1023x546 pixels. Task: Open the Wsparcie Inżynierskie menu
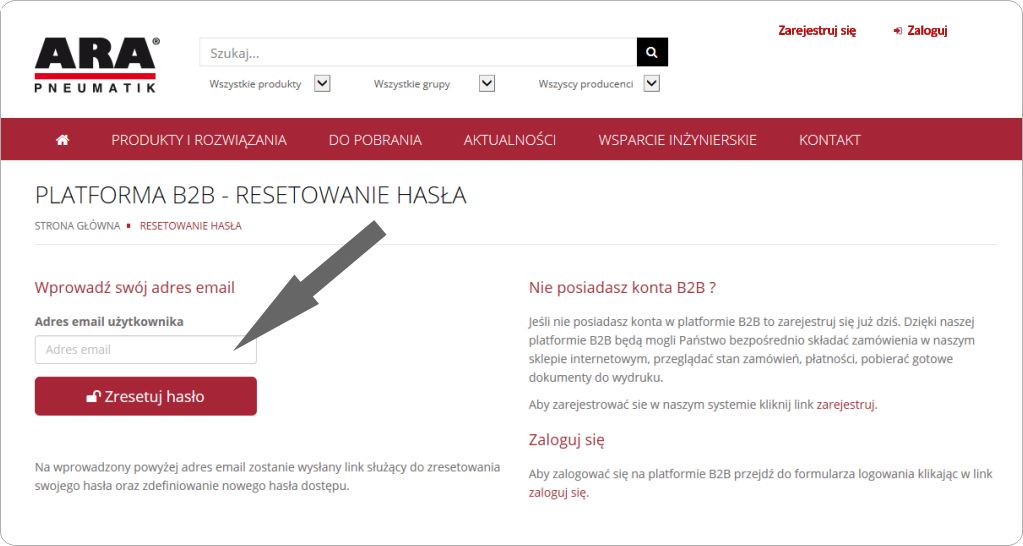[x=677, y=140]
